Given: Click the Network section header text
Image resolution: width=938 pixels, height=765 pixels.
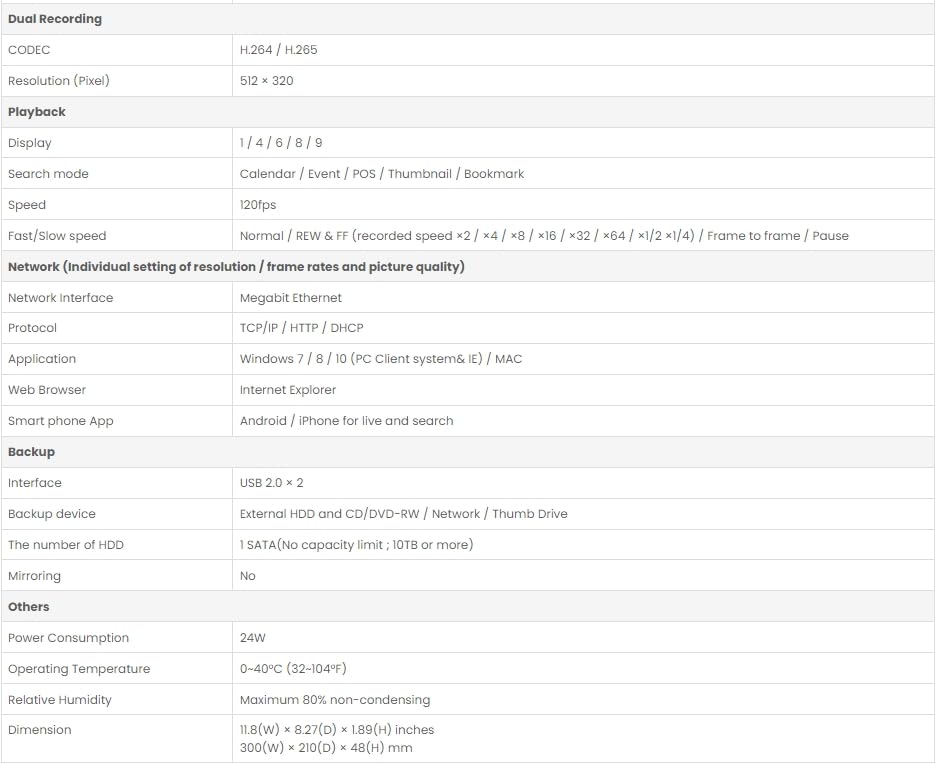Looking at the screenshot, I should click(236, 267).
